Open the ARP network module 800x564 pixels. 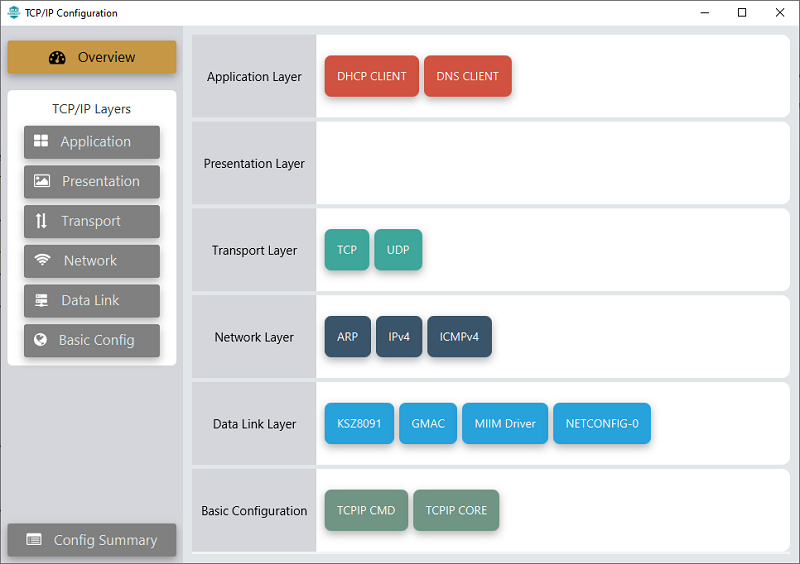(x=348, y=337)
